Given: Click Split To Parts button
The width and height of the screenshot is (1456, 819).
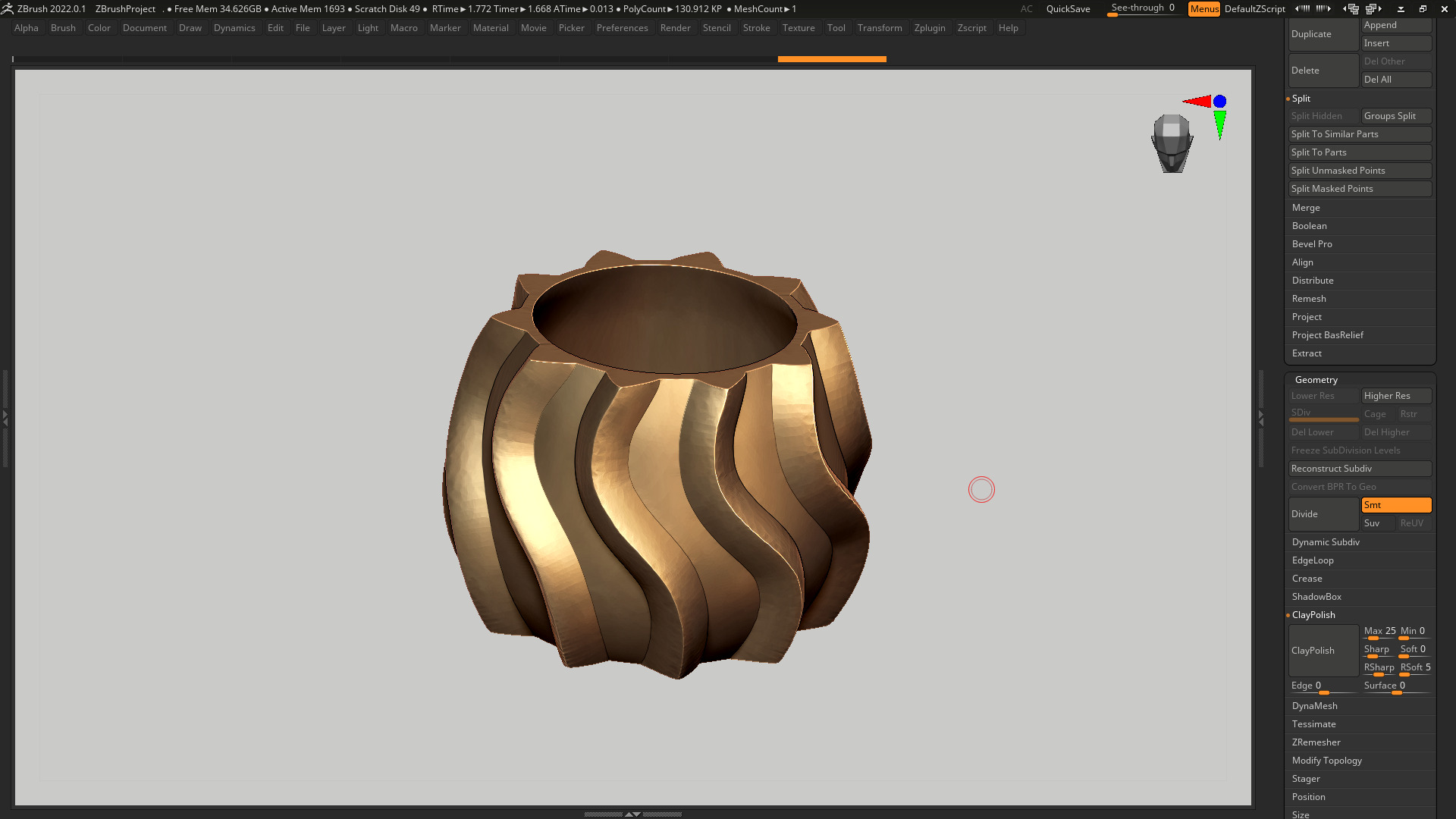Looking at the screenshot, I should (1360, 152).
